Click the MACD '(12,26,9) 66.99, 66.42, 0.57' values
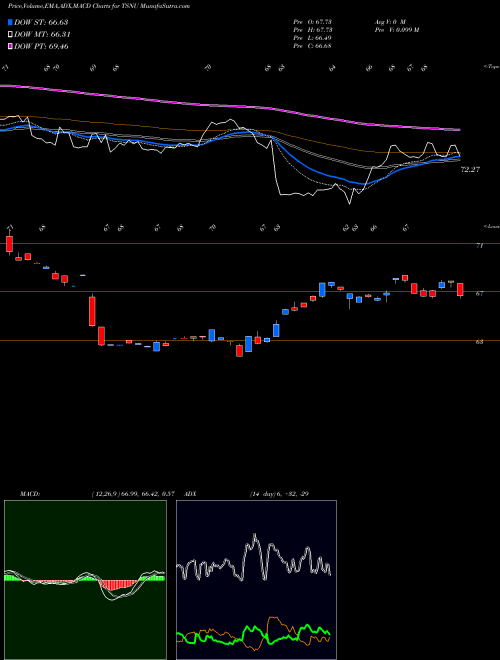This screenshot has height=660, width=500. tap(133, 494)
